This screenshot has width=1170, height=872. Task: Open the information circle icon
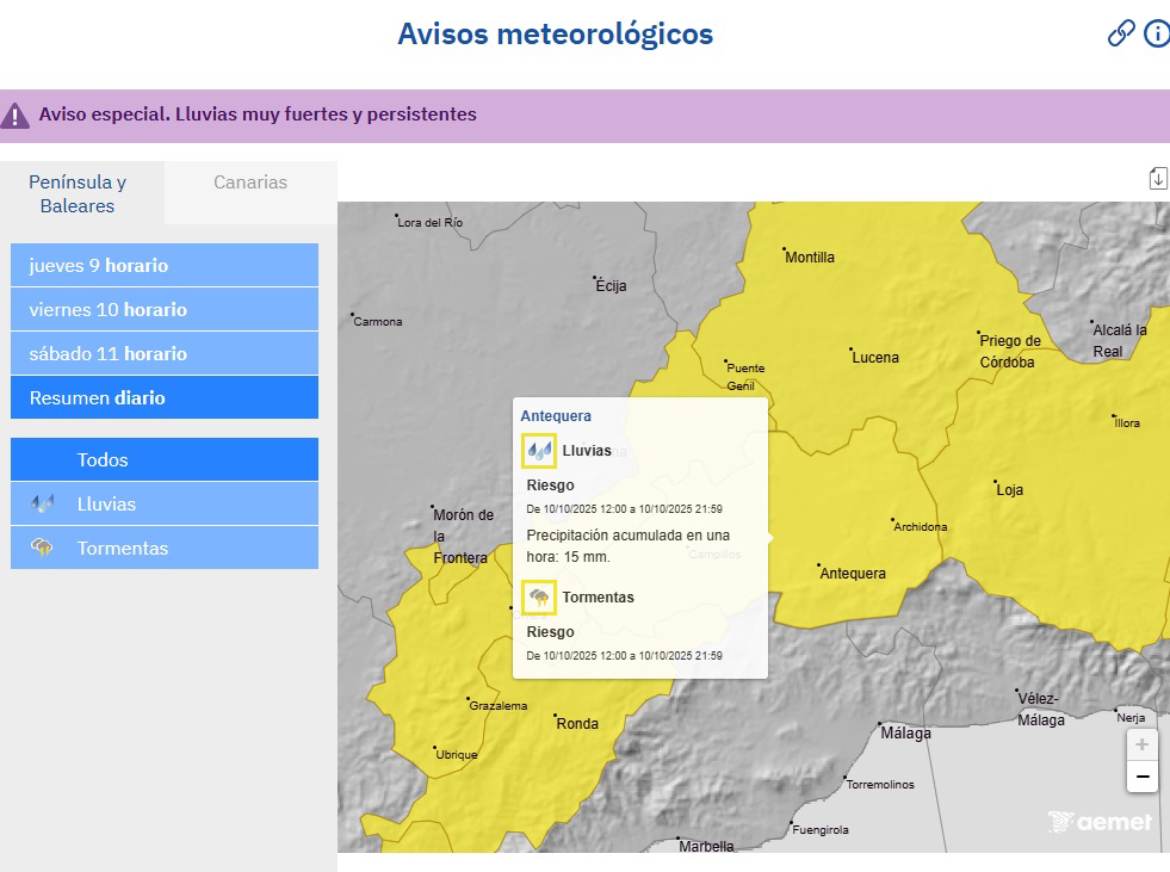1156,33
